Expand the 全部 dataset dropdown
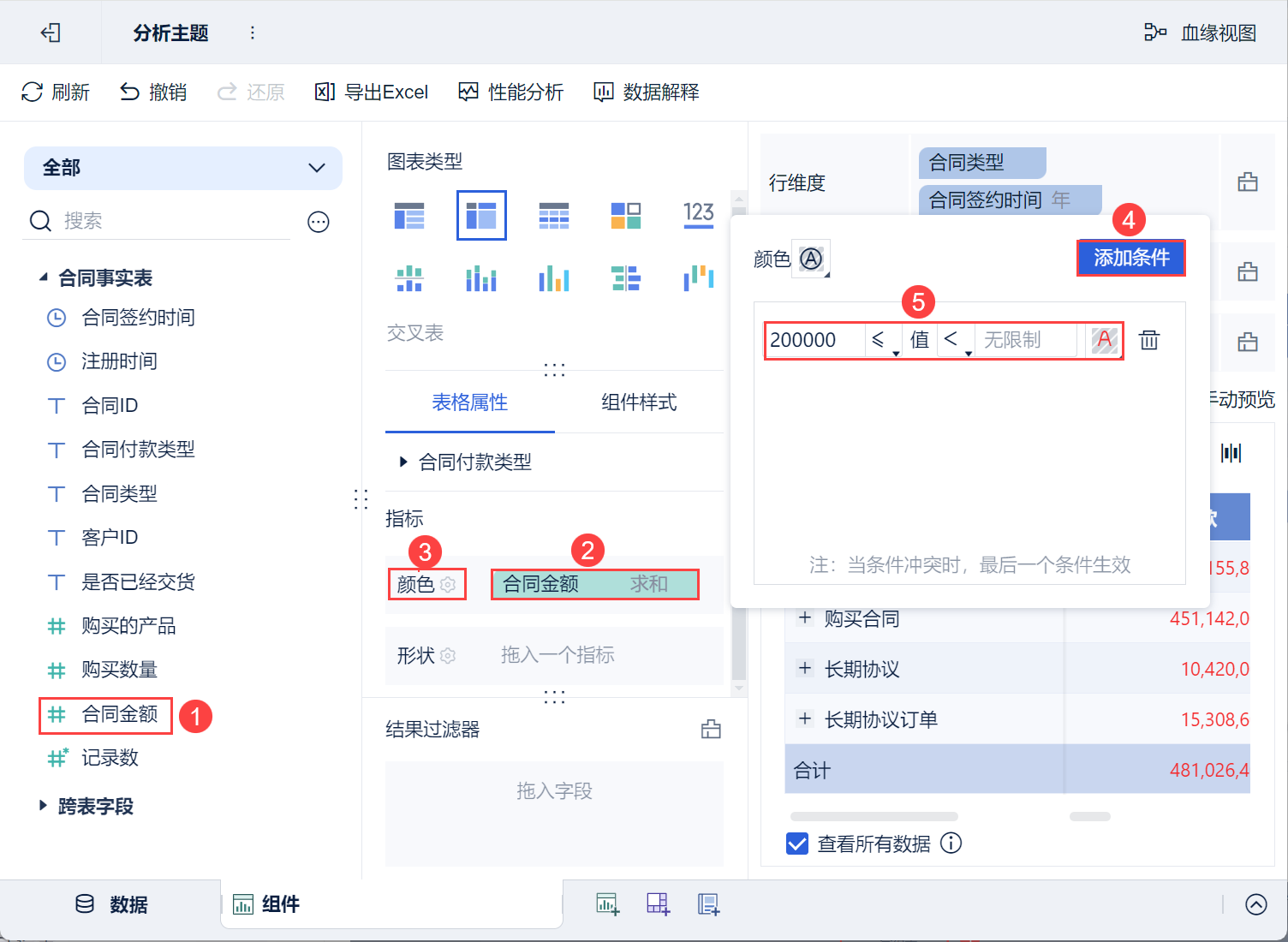The height and width of the screenshot is (942, 1288). point(183,168)
